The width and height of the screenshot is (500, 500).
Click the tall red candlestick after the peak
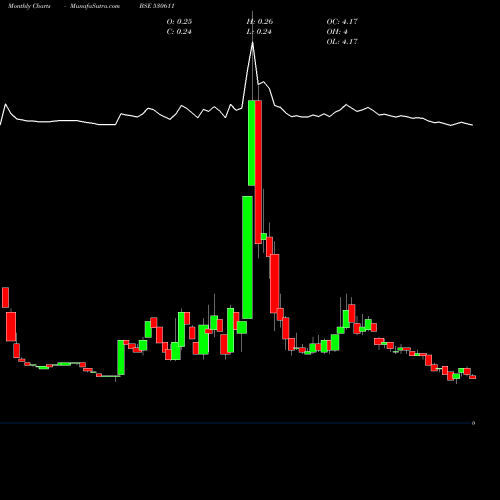click(x=258, y=172)
